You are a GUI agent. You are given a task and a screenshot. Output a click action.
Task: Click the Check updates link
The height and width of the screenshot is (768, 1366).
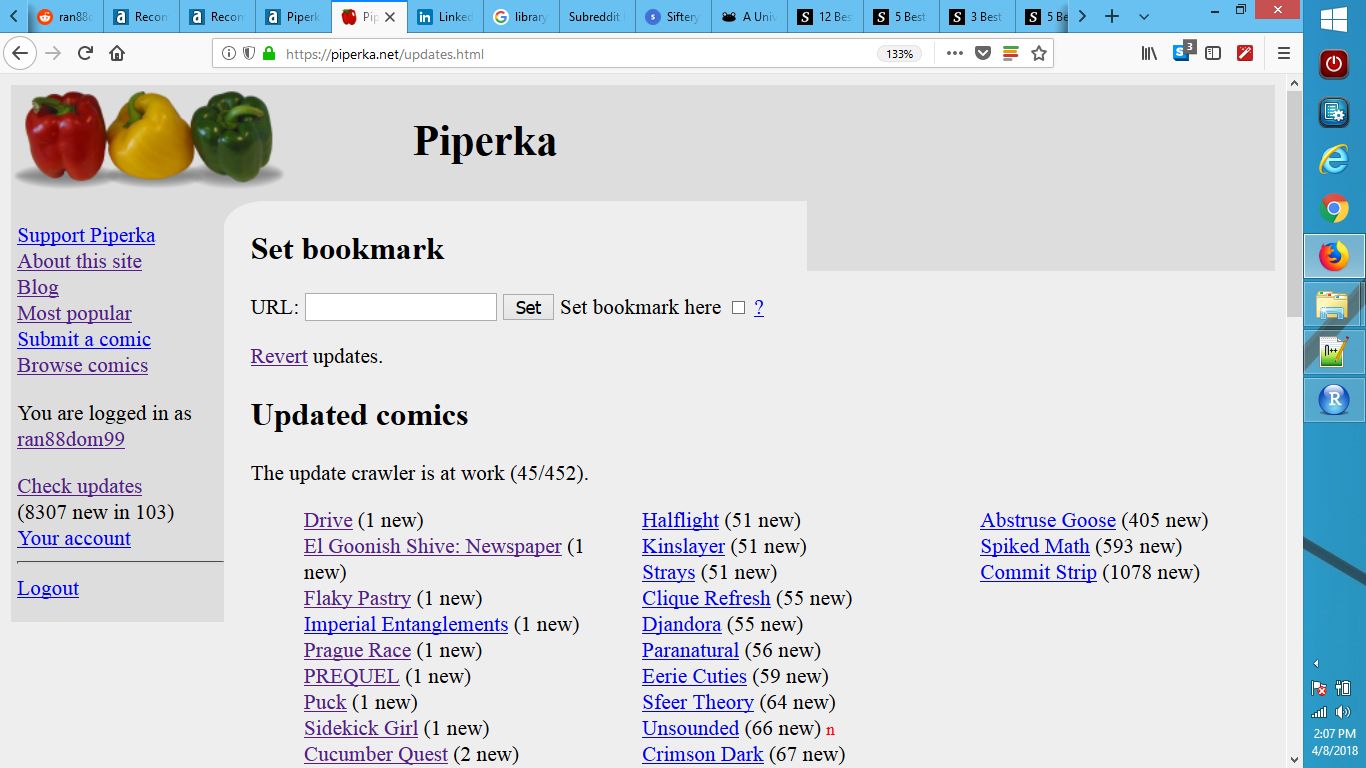click(x=79, y=486)
